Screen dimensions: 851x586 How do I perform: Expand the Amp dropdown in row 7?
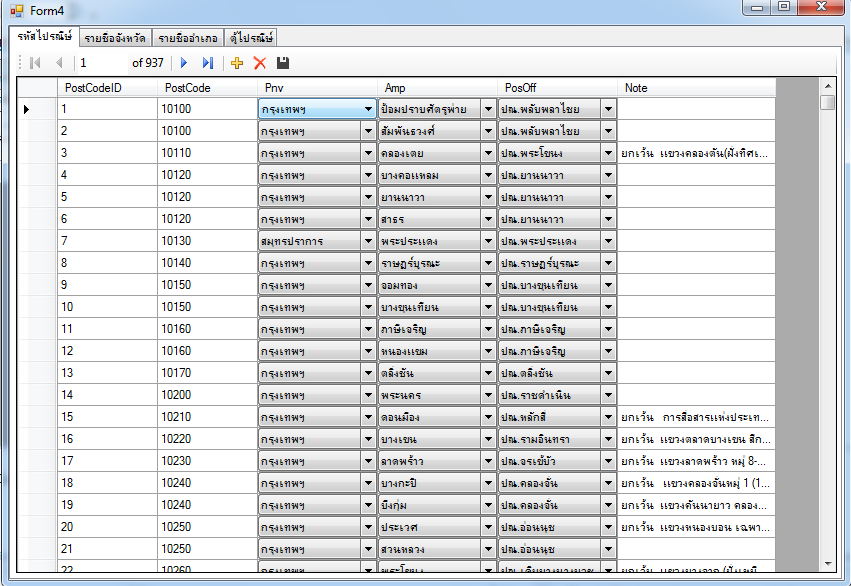pos(488,241)
